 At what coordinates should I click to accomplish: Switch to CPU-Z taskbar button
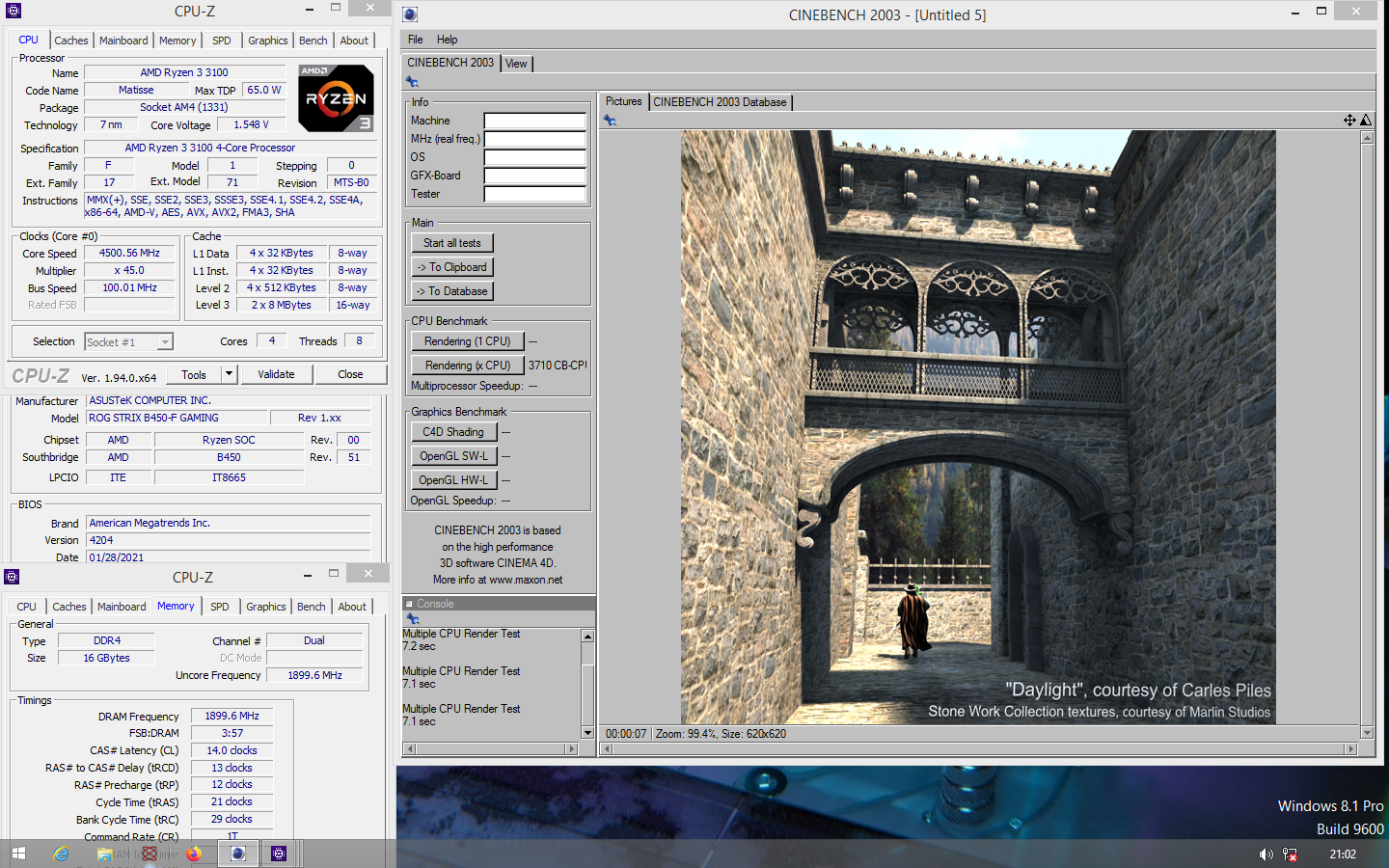(x=279, y=854)
